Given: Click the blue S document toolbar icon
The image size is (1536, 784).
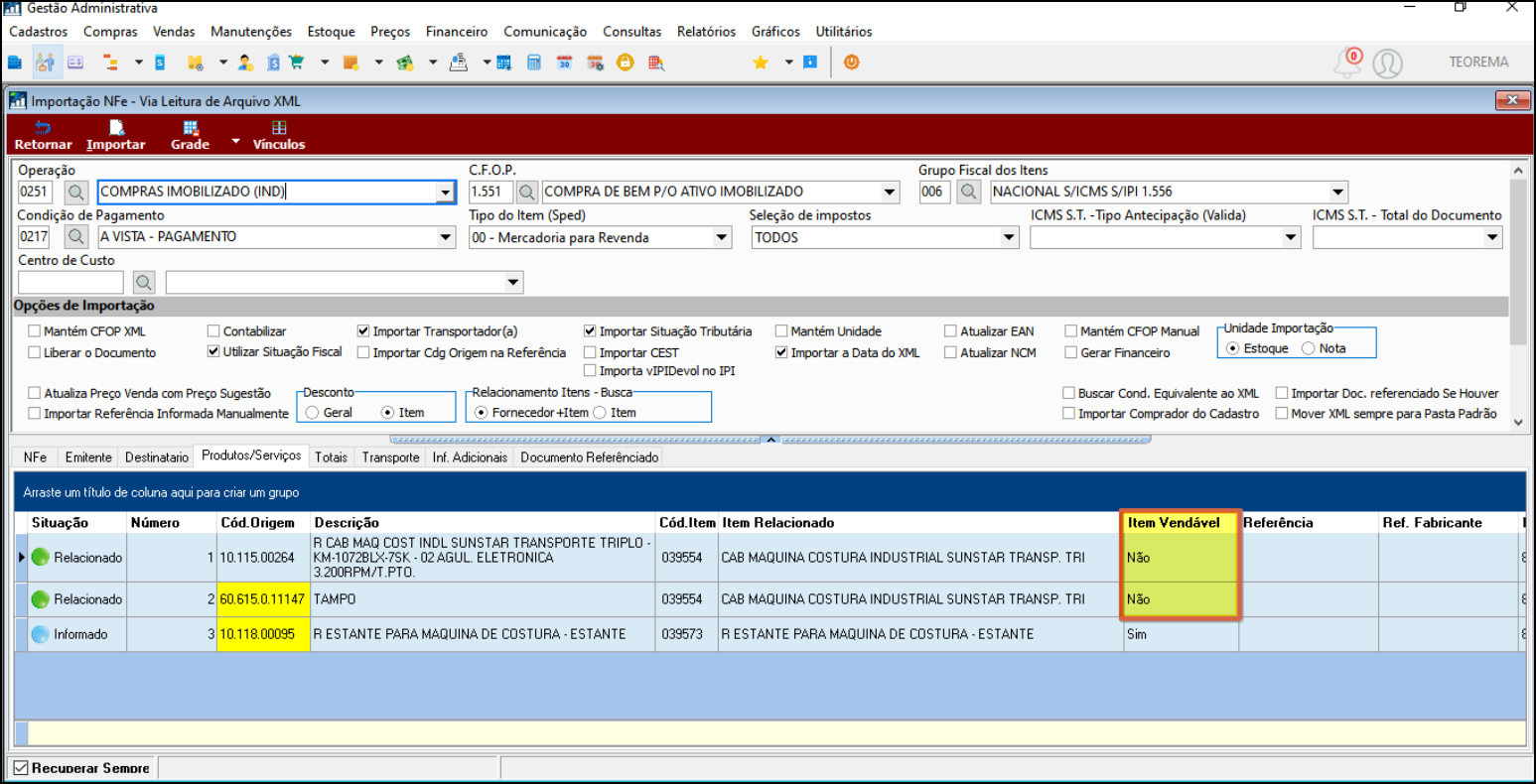Looking at the screenshot, I should click(x=160, y=63).
